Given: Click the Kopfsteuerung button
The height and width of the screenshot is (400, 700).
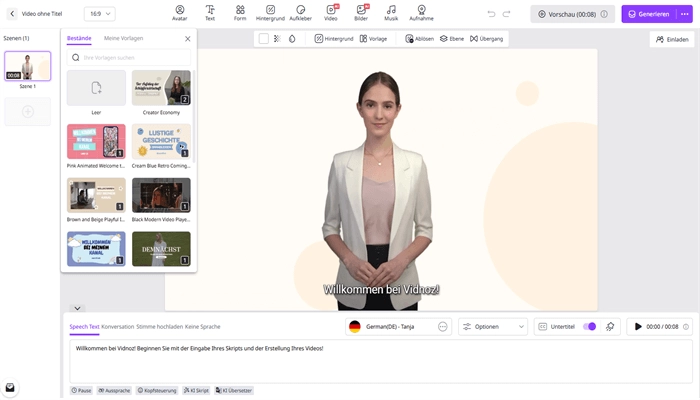Looking at the screenshot, I should [x=157, y=391].
